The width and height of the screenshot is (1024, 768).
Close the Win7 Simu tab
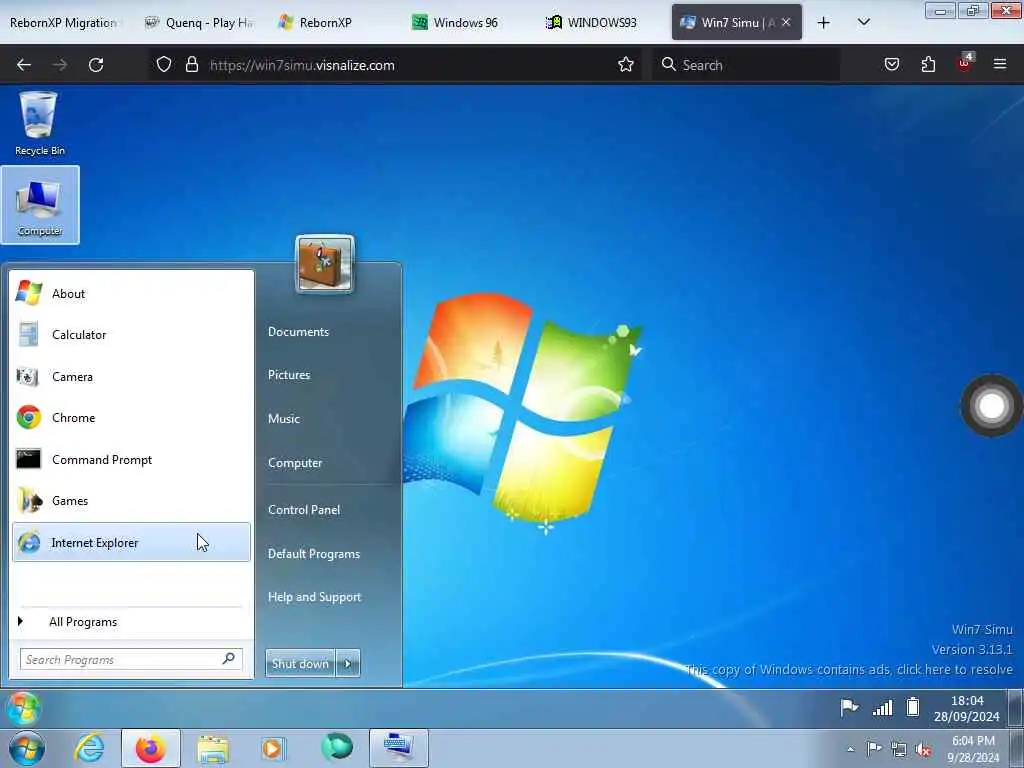(786, 22)
